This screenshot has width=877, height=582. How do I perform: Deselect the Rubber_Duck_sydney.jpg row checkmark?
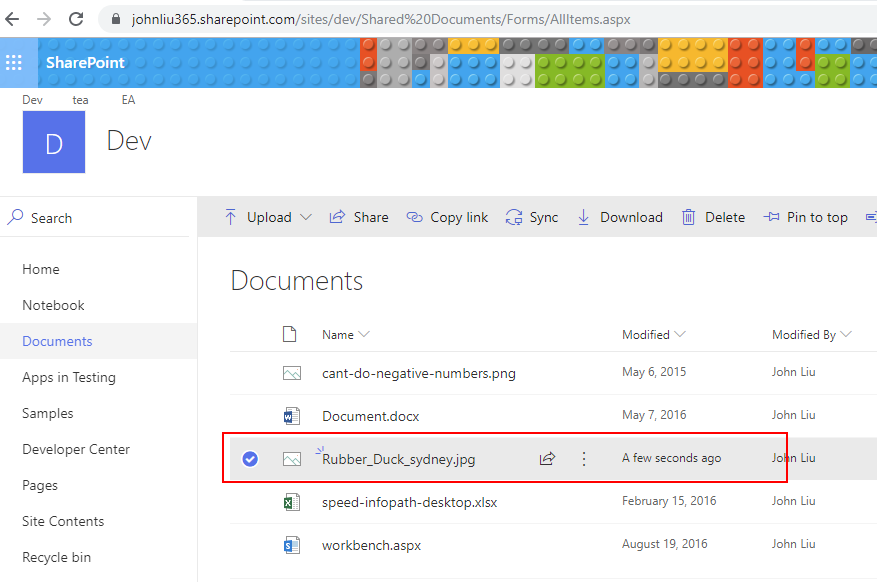250,459
